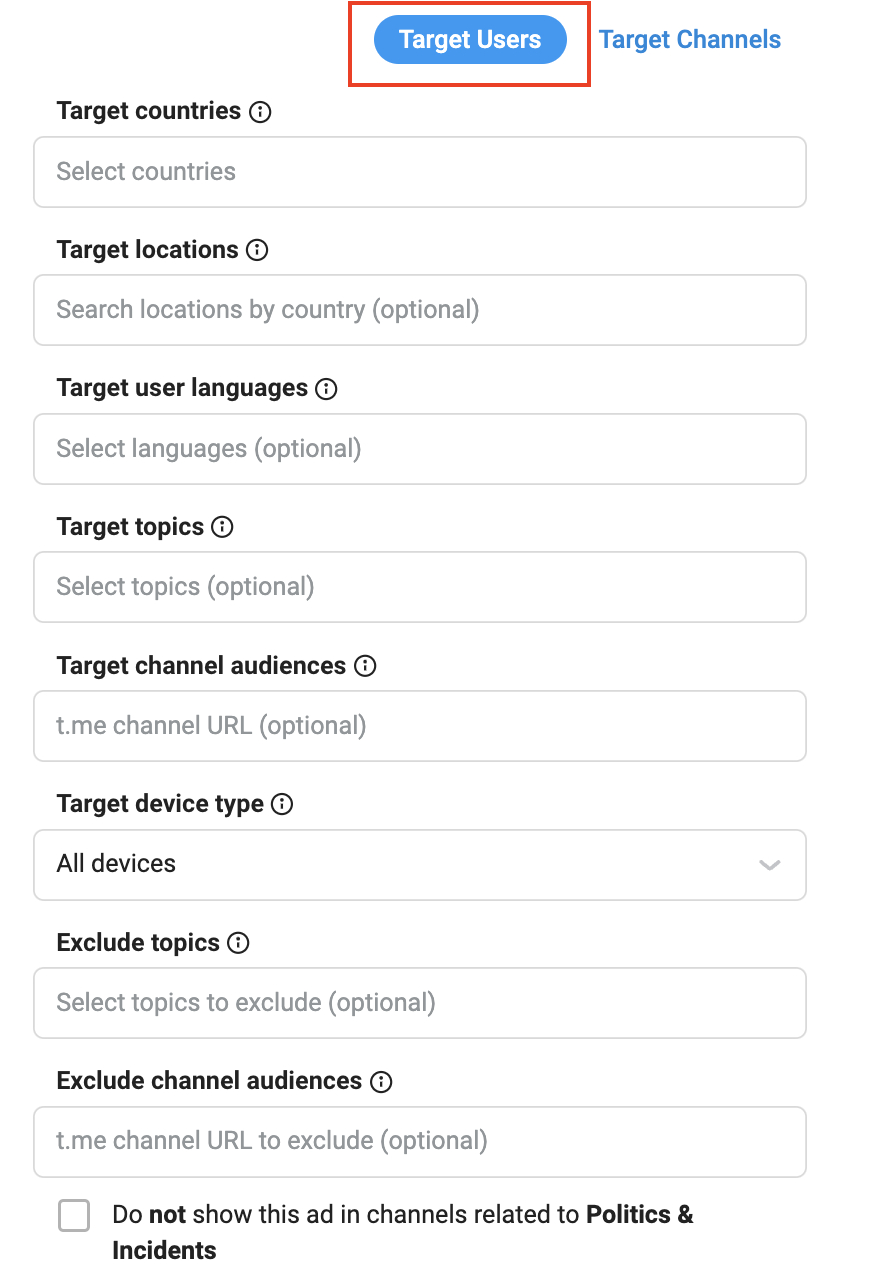Click the channel URL to exclude field
884x1275 pixels.
pos(419,1141)
